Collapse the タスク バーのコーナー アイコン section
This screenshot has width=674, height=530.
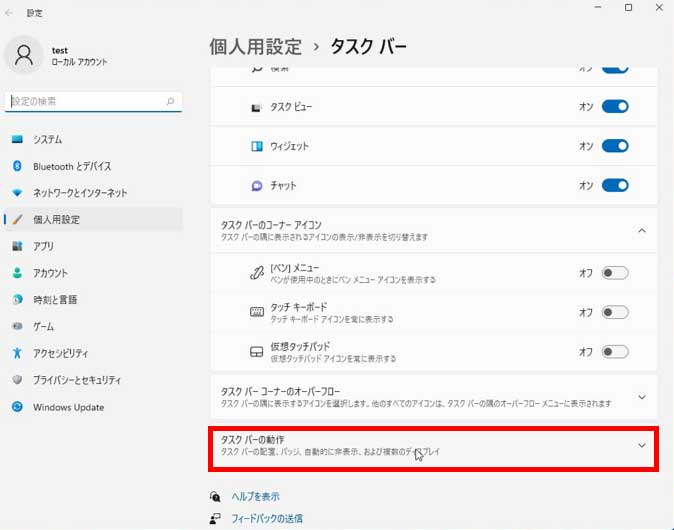641,230
